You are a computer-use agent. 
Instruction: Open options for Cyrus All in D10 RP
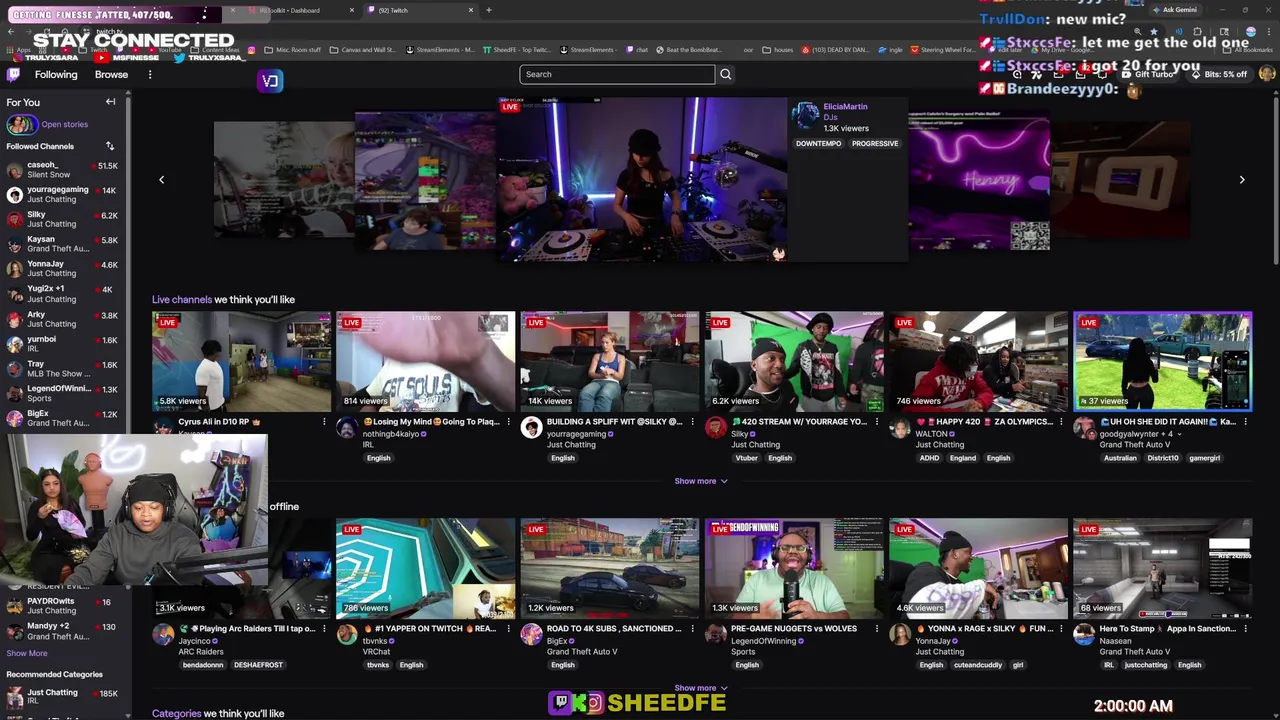point(324,422)
